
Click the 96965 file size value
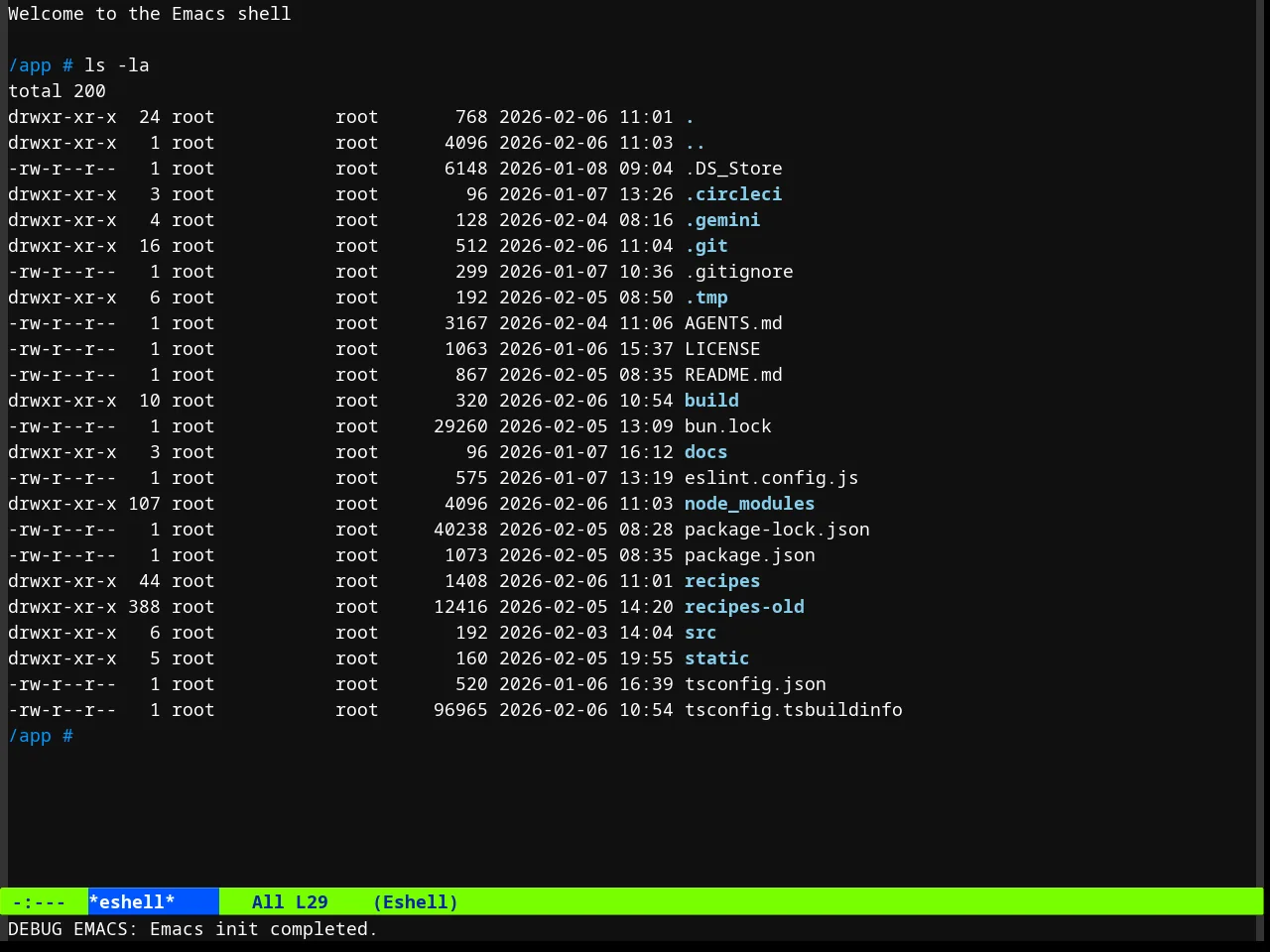460,709
